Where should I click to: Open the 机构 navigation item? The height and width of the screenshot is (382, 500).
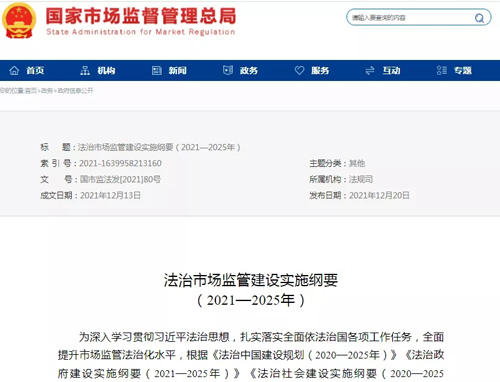pos(106,70)
